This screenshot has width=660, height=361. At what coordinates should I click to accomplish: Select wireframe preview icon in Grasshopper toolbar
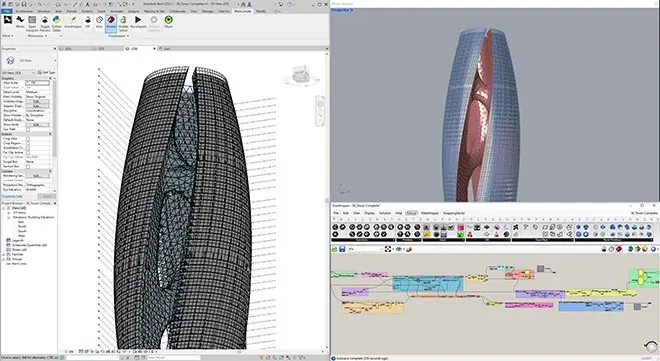click(x=612, y=249)
